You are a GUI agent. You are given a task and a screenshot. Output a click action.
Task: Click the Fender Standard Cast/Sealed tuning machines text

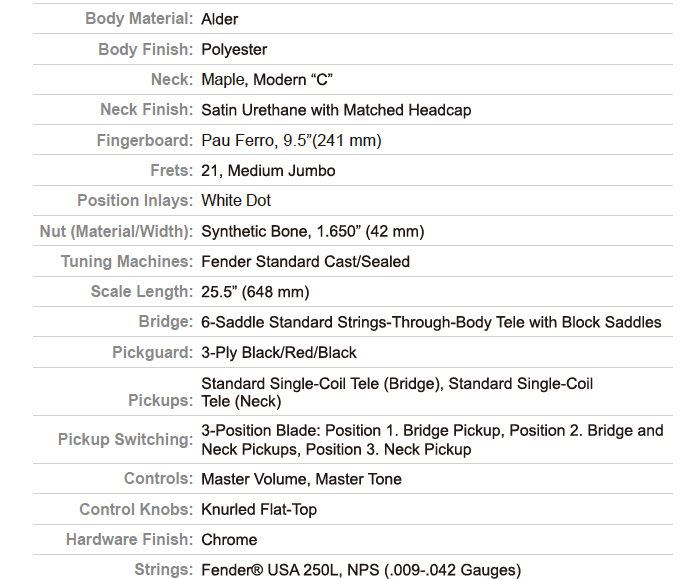(x=305, y=262)
